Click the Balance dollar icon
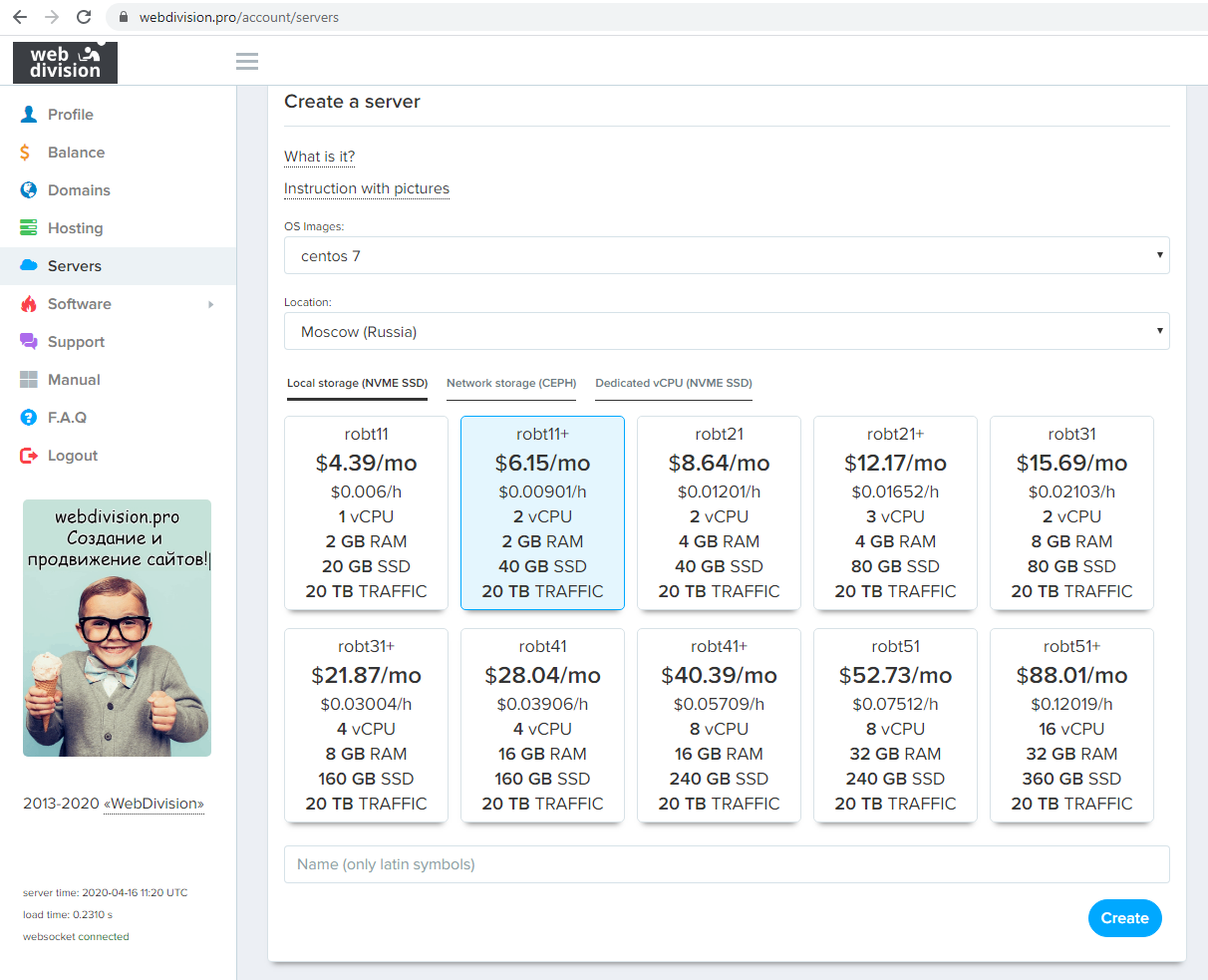This screenshot has height=980, width=1208. pyautogui.click(x=26, y=153)
